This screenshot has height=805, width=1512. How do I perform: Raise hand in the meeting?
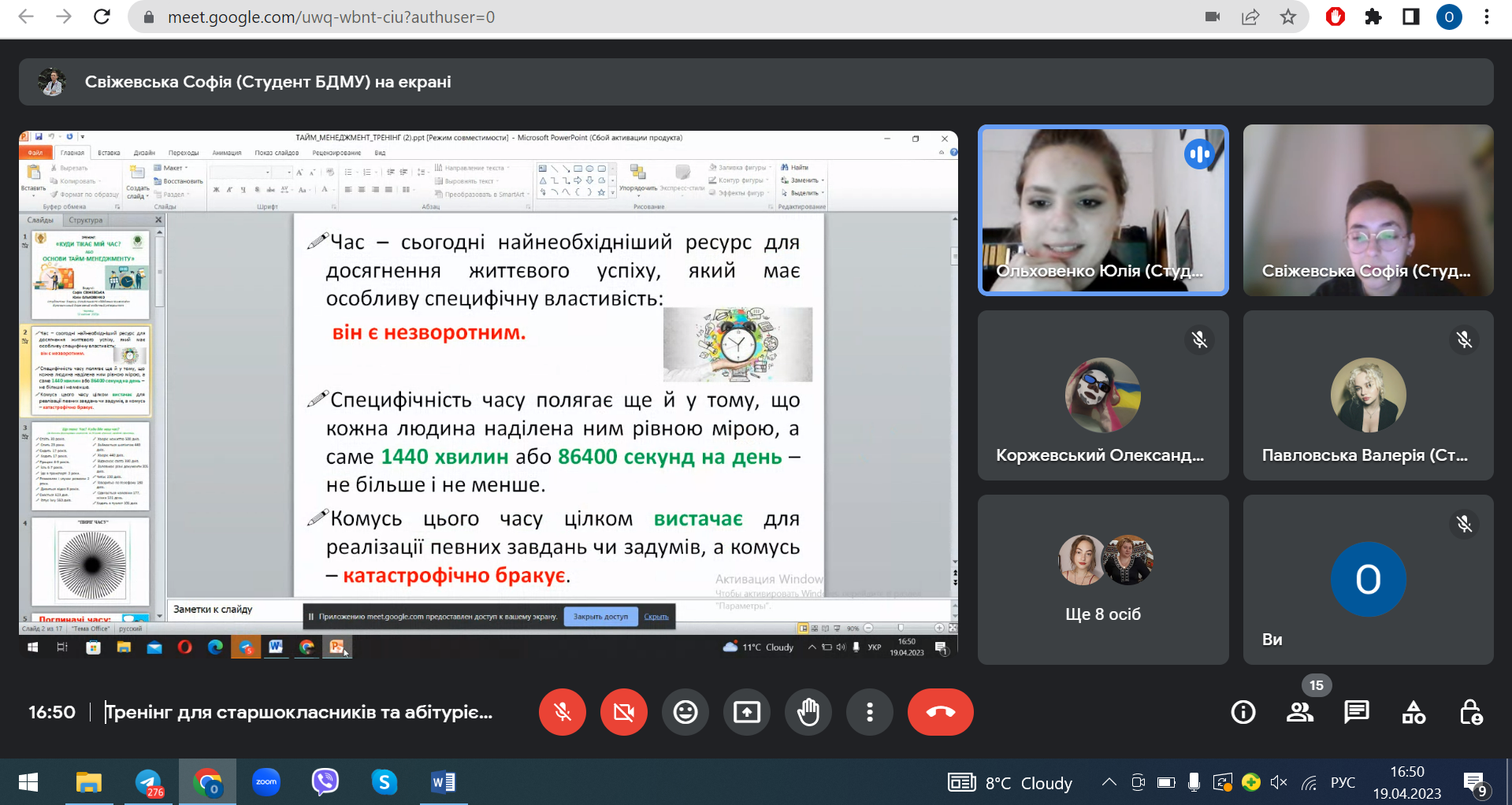pos(808,712)
